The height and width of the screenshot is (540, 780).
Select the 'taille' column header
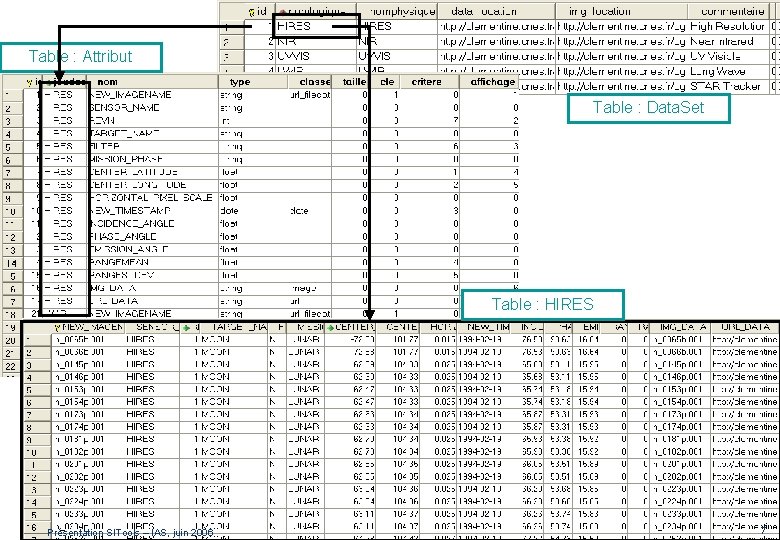[x=350, y=82]
